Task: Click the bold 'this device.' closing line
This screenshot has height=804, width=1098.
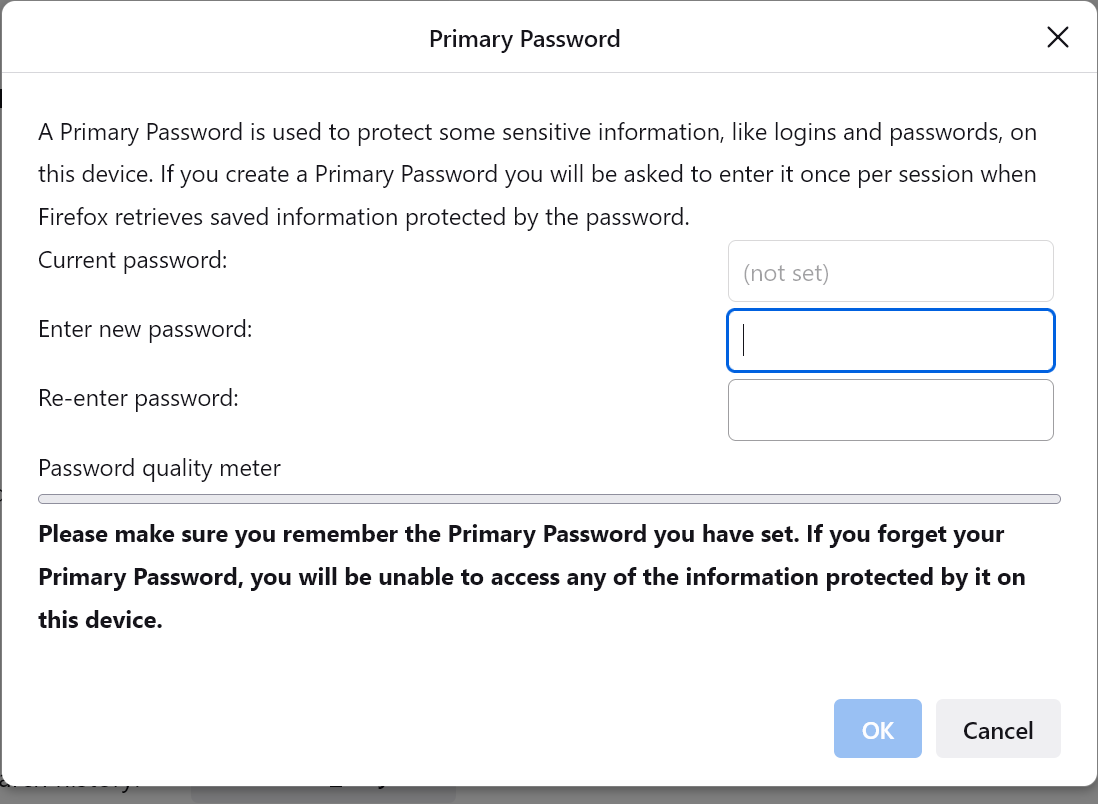Action: 100,620
